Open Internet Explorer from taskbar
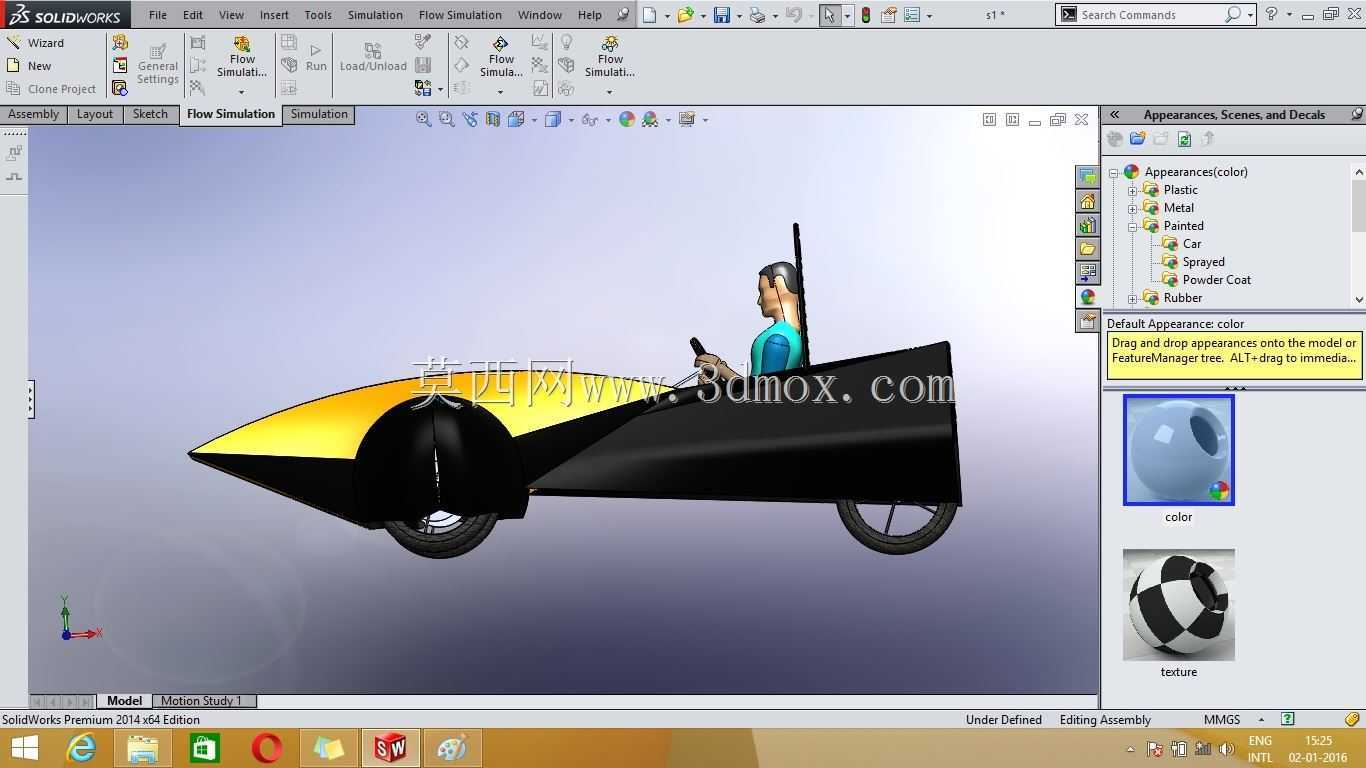Viewport: 1366px width, 768px height. [x=81, y=748]
